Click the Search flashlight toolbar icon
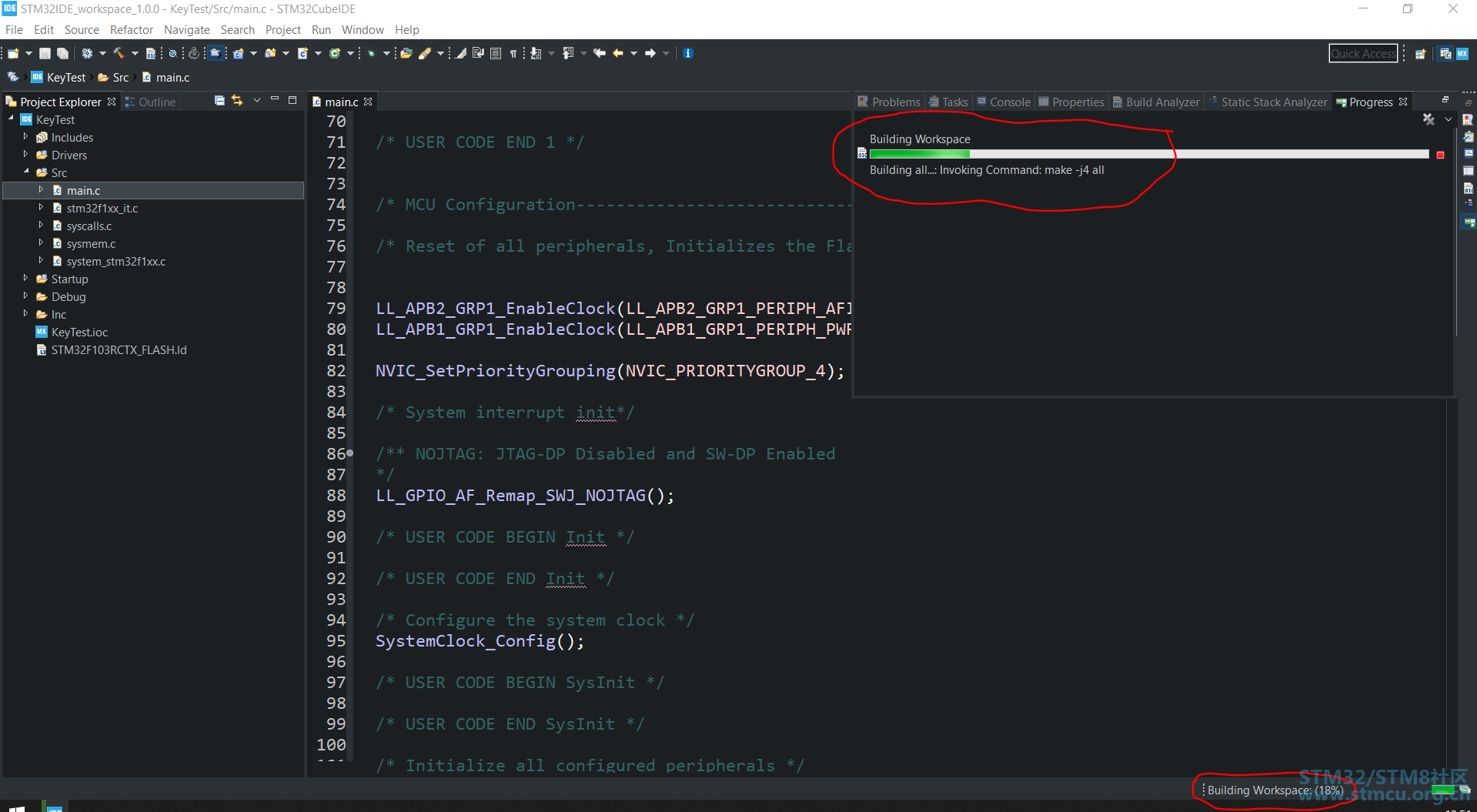 click(x=425, y=53)
